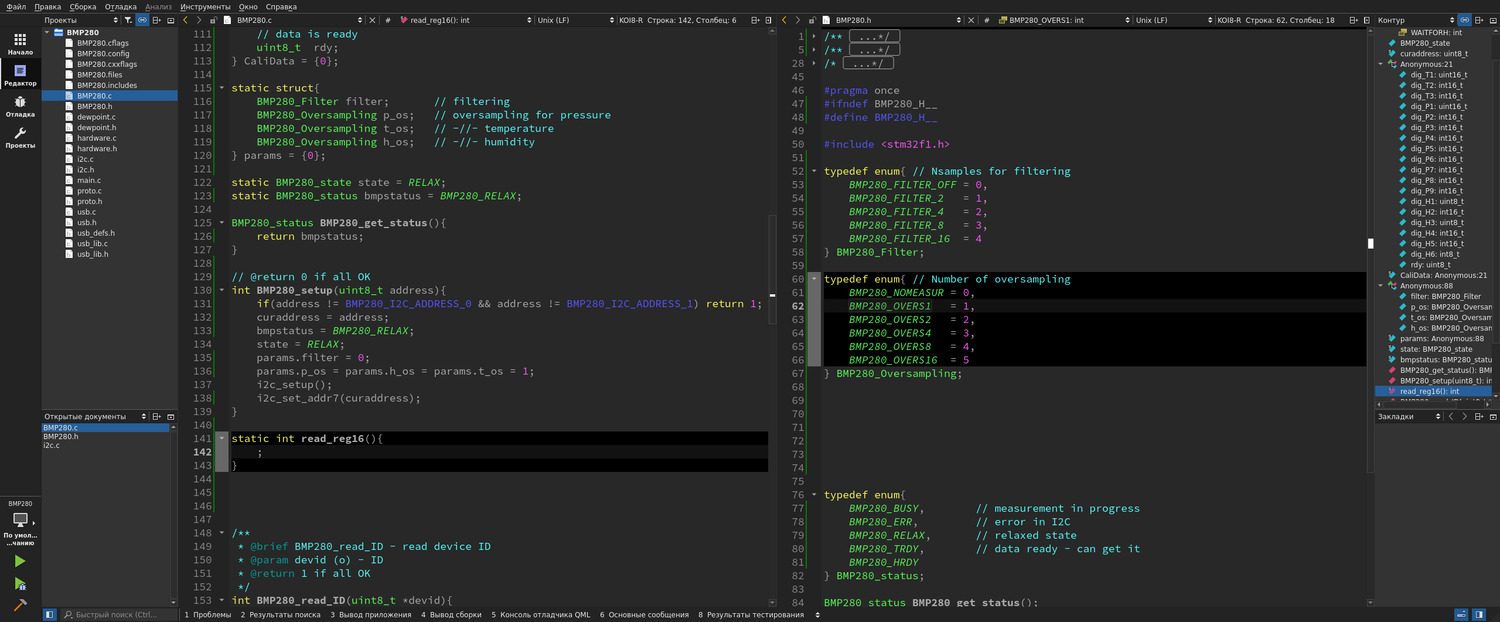This screenshot has width=1500, height=622.
Task: Toggle the sync link in Контур panel
Action: tap(1465, 20)
